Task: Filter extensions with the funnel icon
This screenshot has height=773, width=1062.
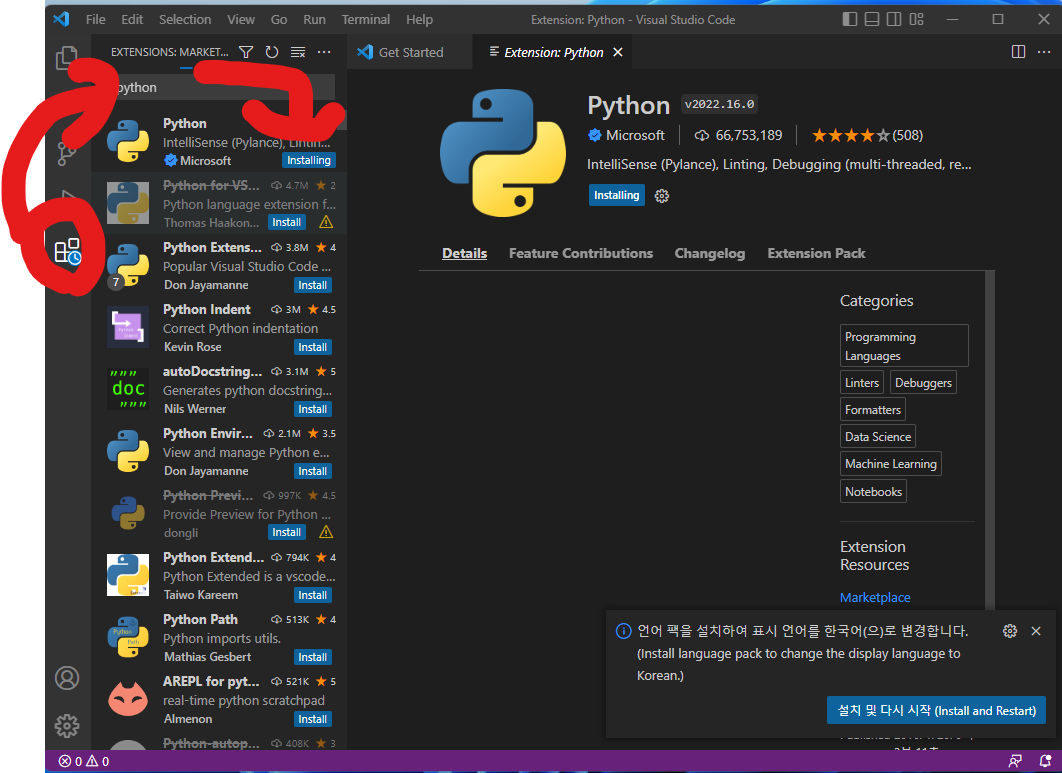Action: click(x=247, y=52)
